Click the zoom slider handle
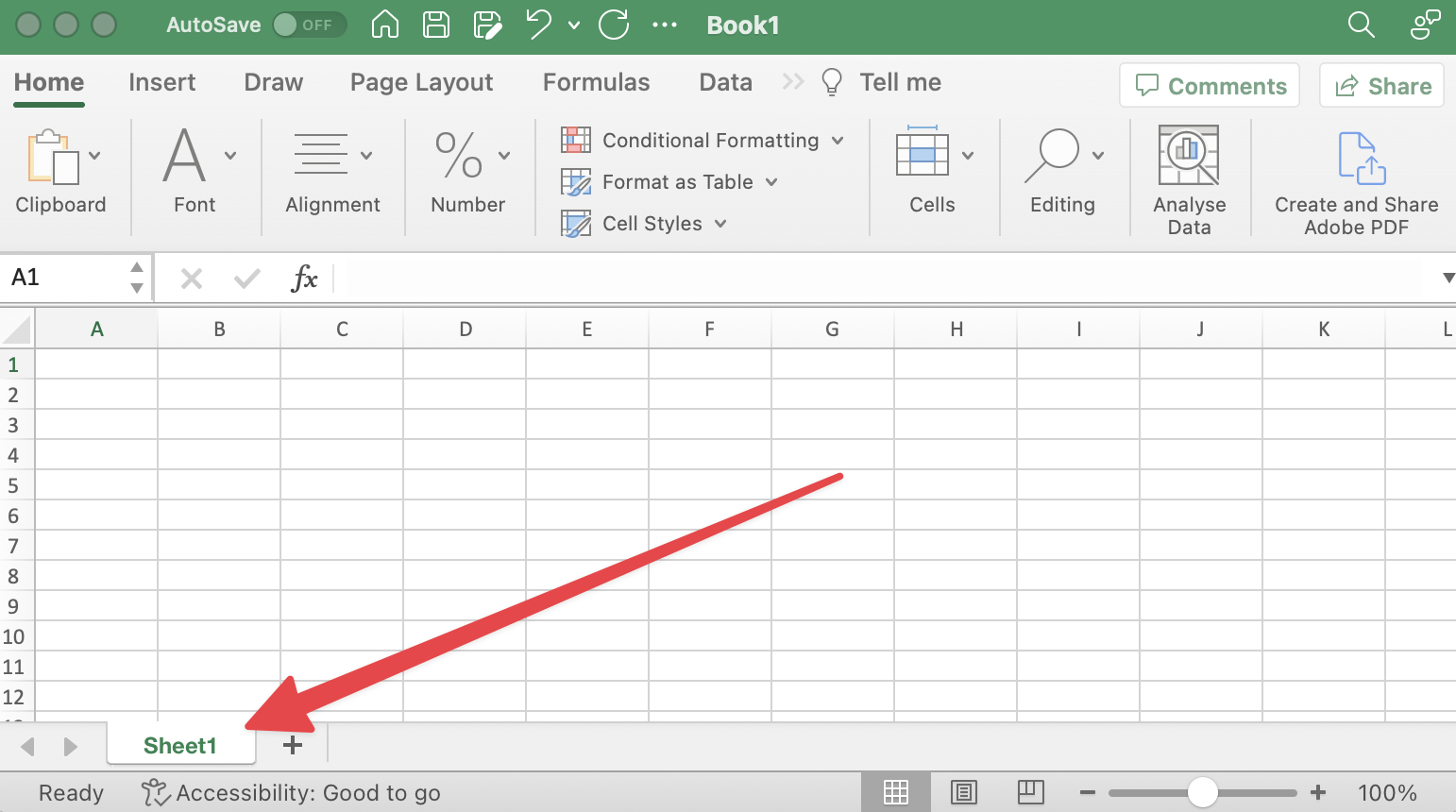 (x=1202, y=792)
